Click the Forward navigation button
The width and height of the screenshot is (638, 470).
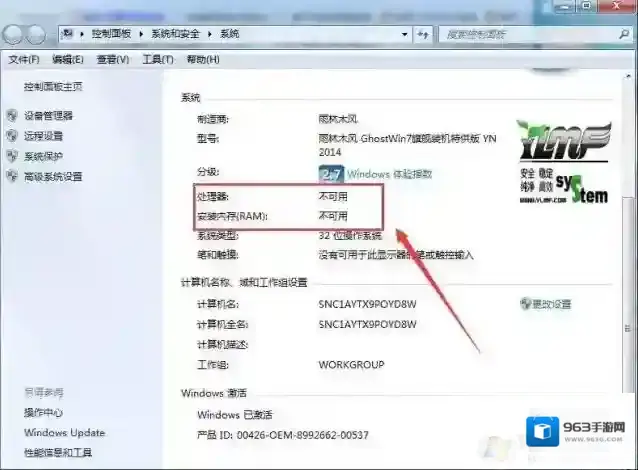pyautogui.click(x=36, y=35)
